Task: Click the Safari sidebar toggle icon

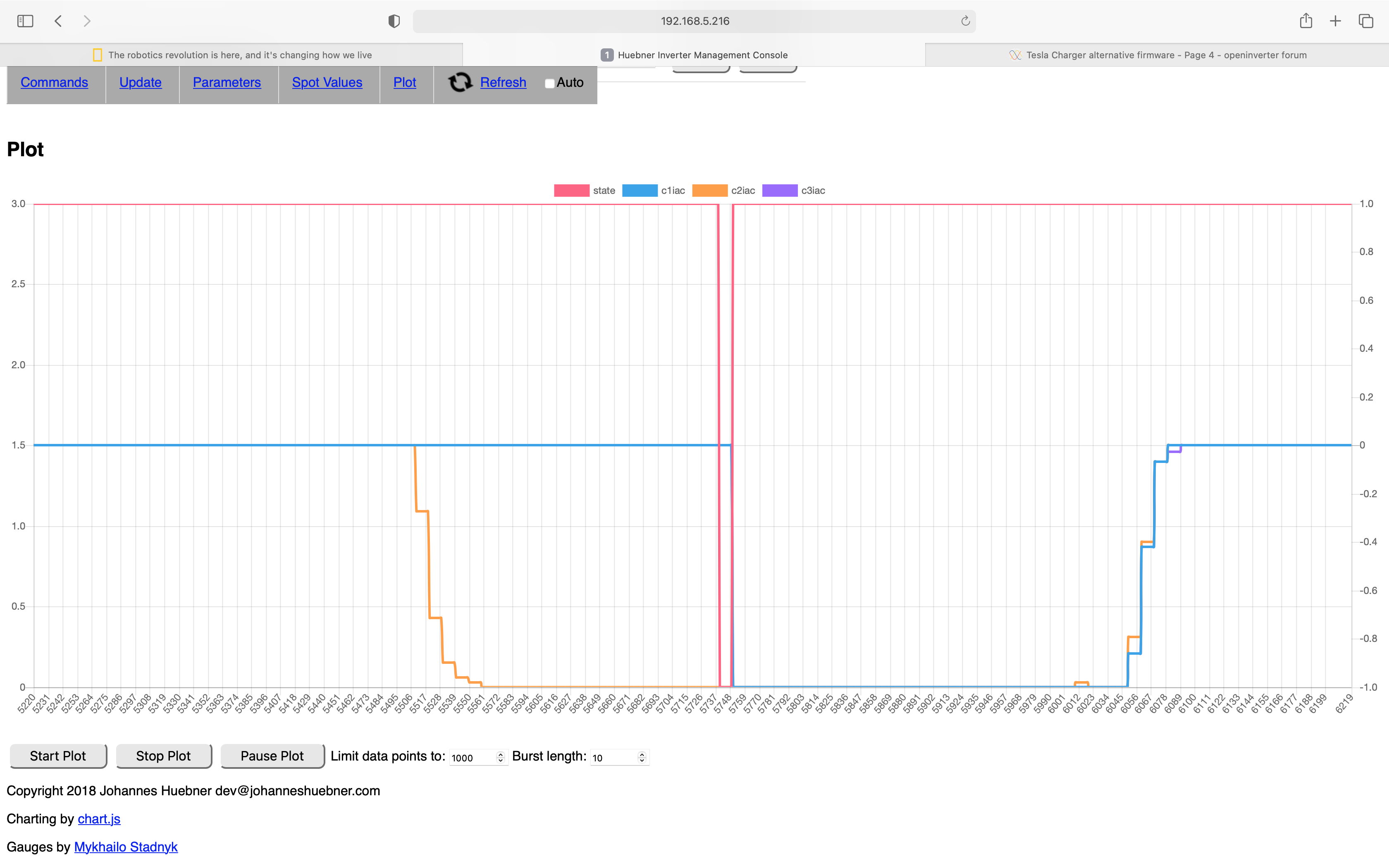Action: [25, 21]
